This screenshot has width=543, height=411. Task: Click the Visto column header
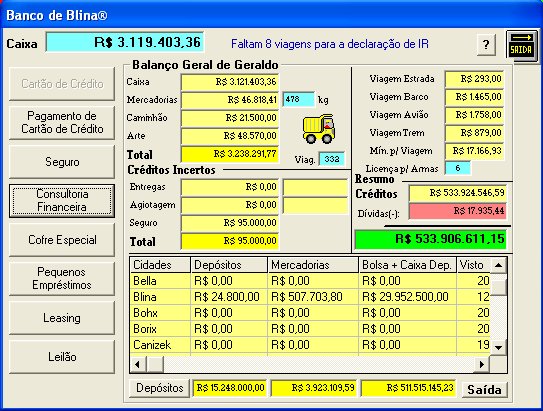474,265
